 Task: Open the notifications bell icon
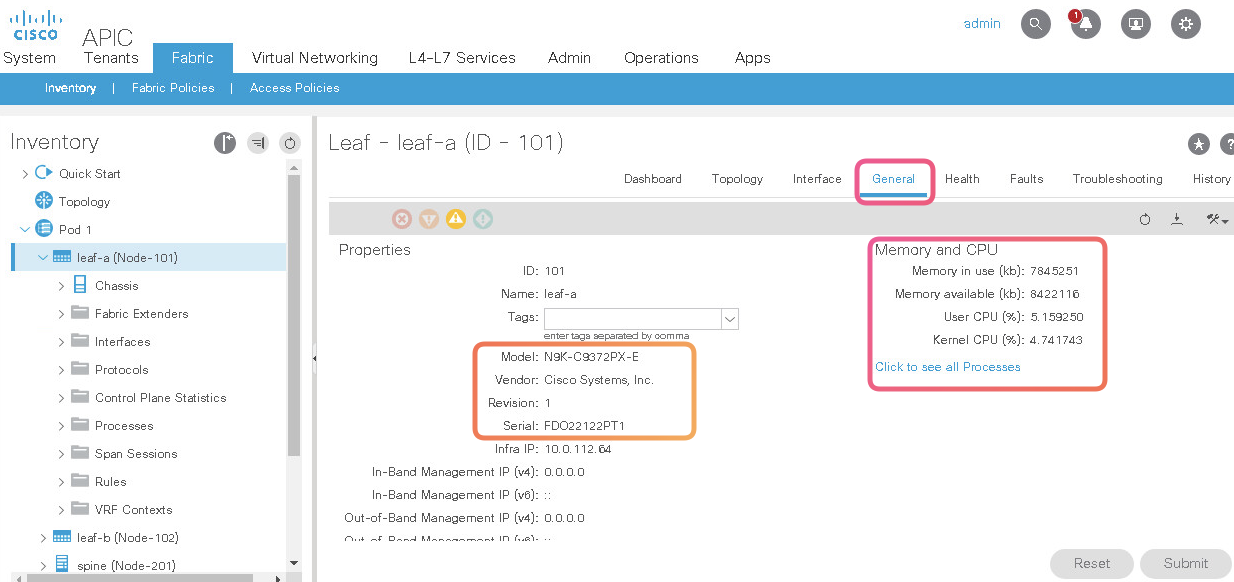[x=1085, y=24]
